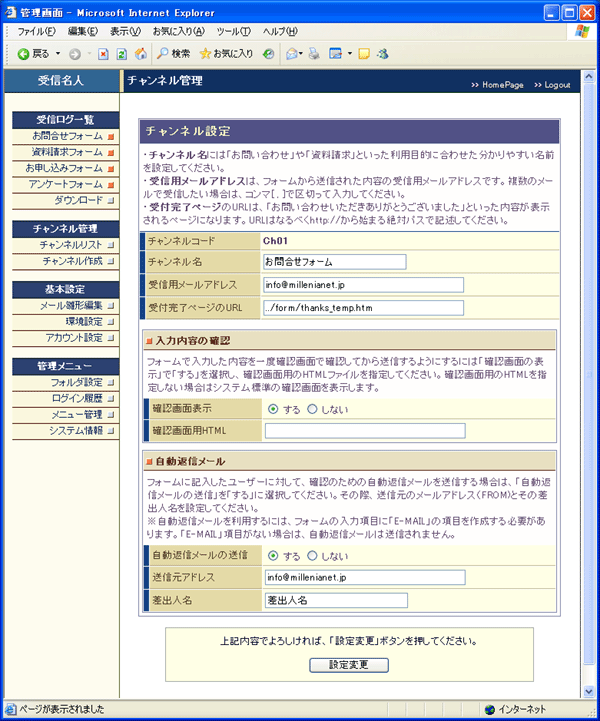This screenshot has width=600, height=721.
Task: Select する for 確認画面表示
Action: (273, 409)
